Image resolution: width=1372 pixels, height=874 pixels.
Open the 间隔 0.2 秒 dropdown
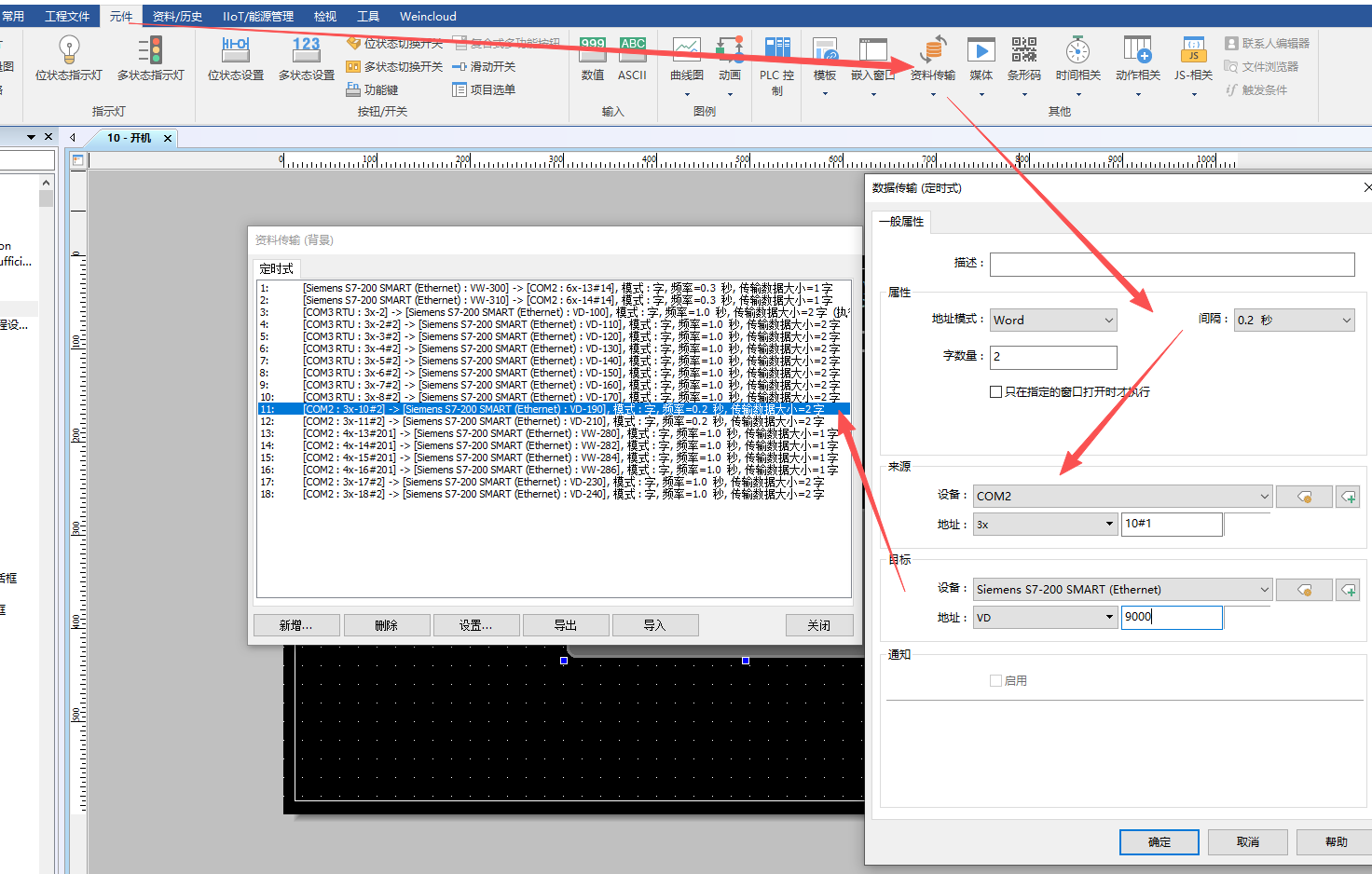[1294, 320]
